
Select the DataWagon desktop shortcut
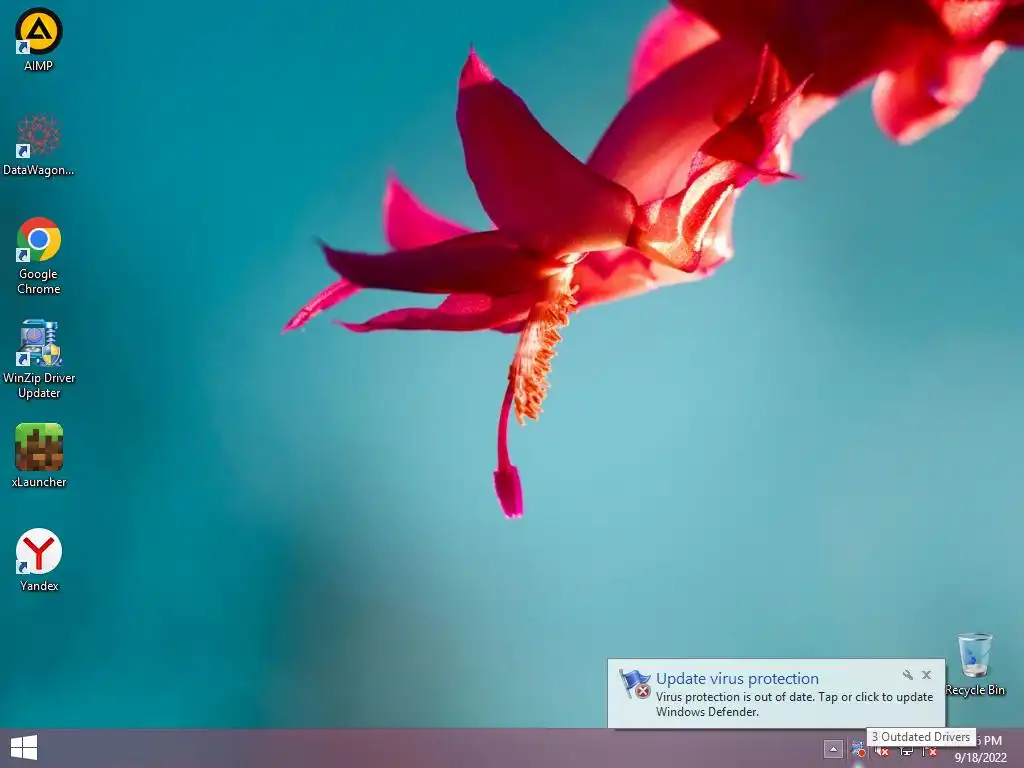(39, 144)
